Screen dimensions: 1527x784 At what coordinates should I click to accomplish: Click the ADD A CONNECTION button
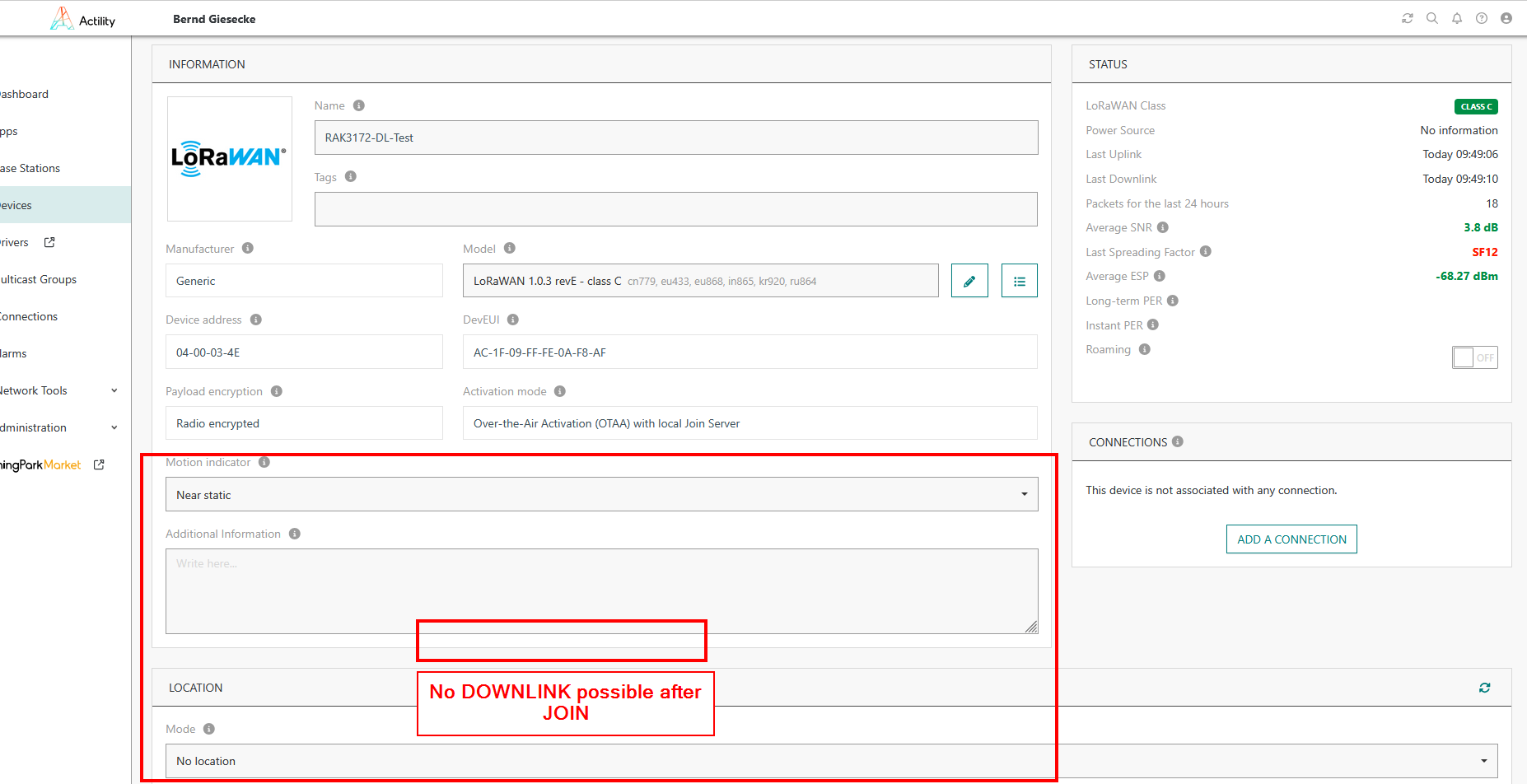click(x=1291, y=539)
